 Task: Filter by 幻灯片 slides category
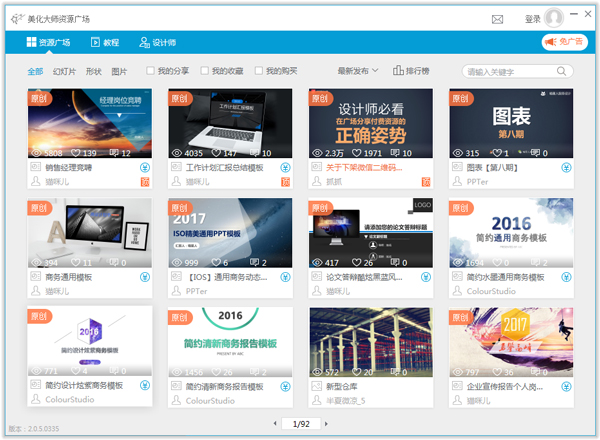point(64,71)
